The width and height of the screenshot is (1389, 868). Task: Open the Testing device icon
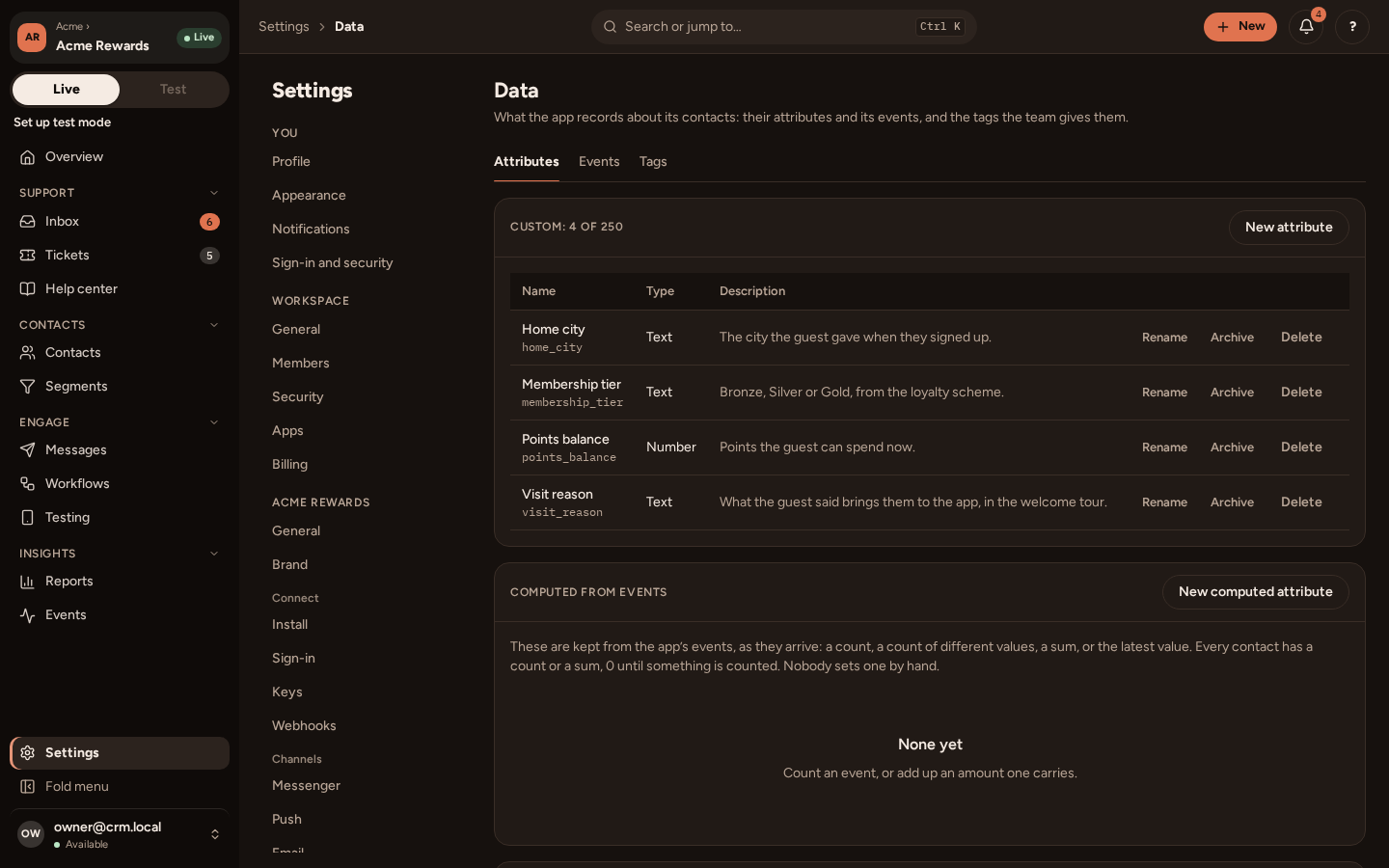point(28,518)
